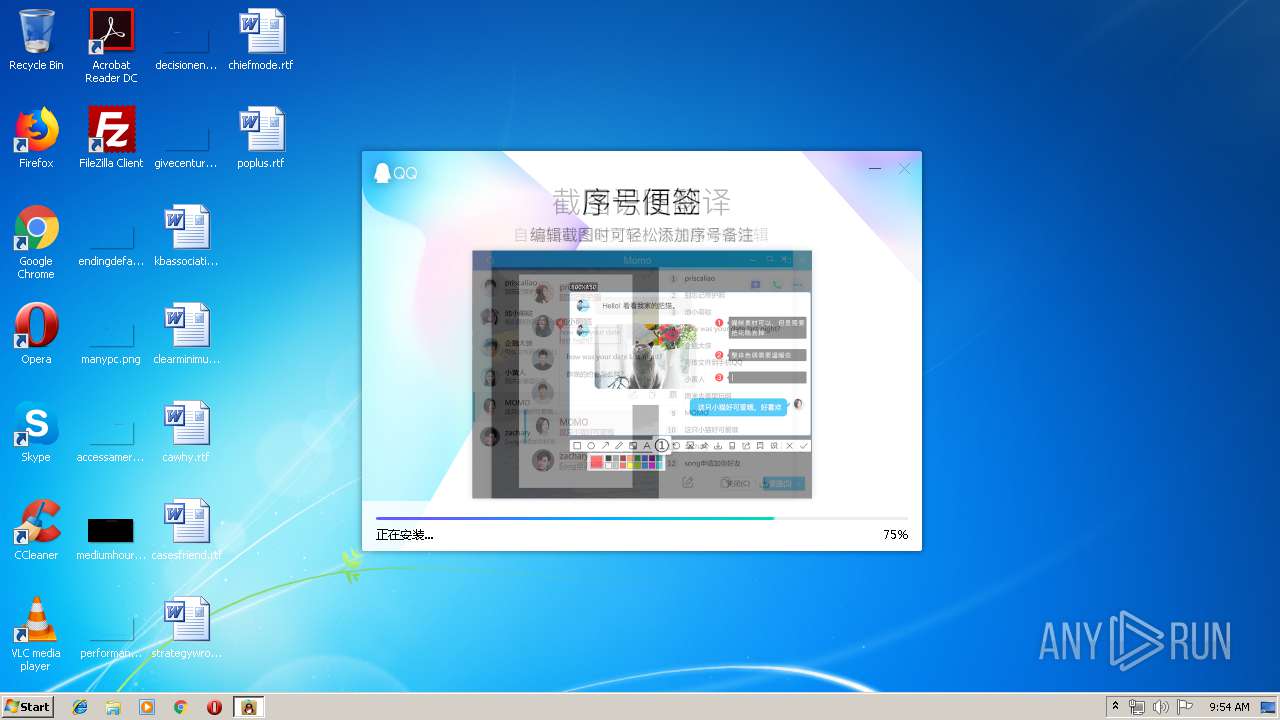Open chiefmode.rtf document icon
This screenshot has width=1280, height=720.
tap(261, 40)
